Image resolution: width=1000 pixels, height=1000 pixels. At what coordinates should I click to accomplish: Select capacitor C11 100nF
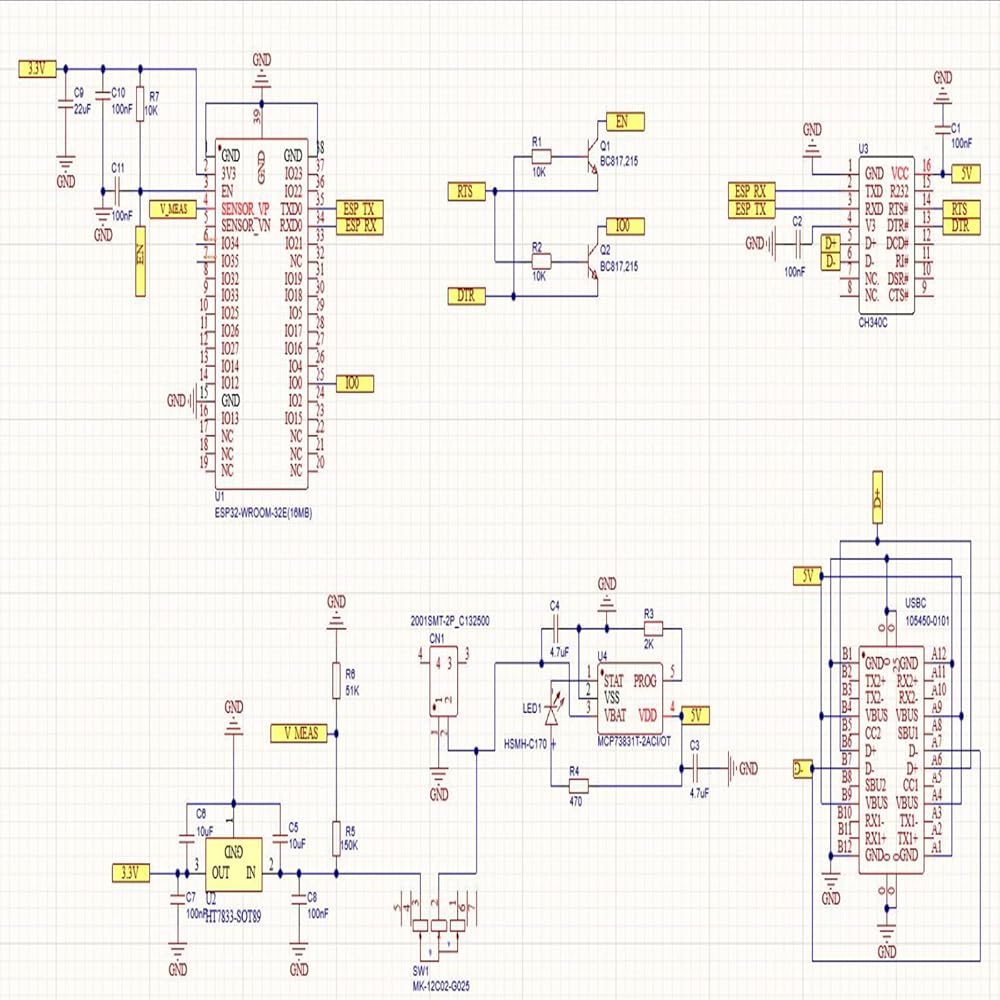[118, 191]
